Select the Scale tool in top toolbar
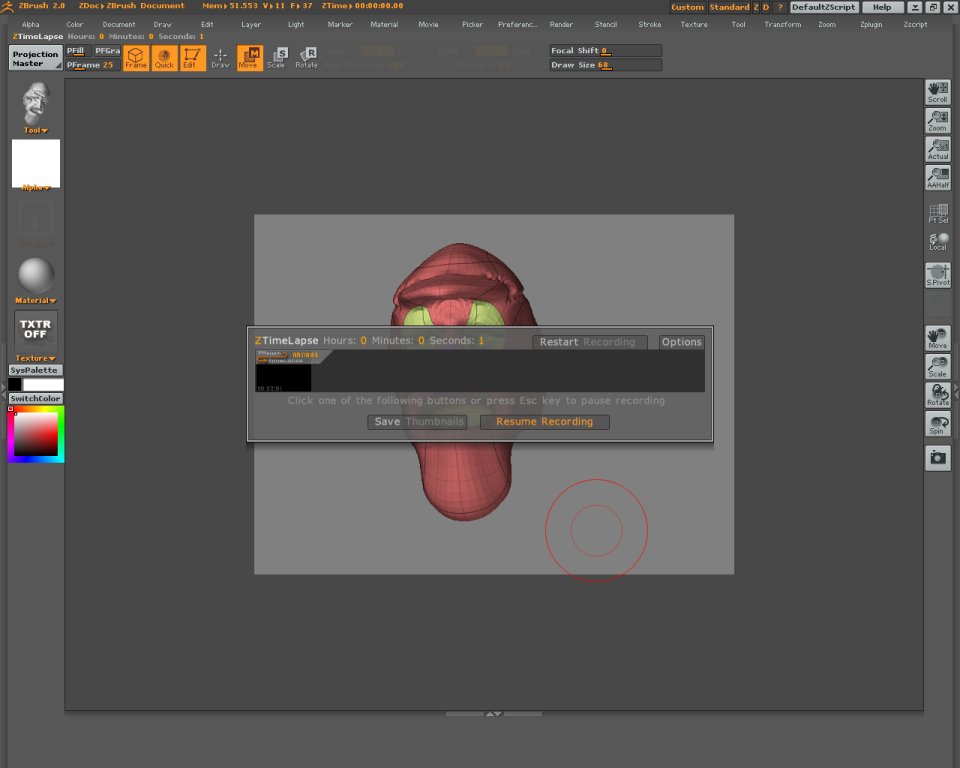Screen dimensions: 960x768 [277, 58]
